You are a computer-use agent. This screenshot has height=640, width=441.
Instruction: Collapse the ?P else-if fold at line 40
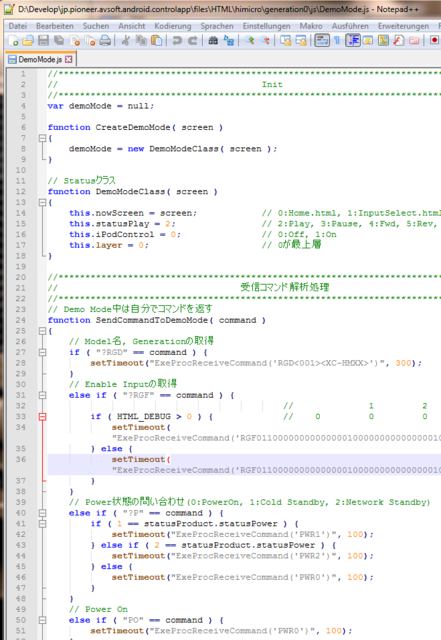click(42, 513)
